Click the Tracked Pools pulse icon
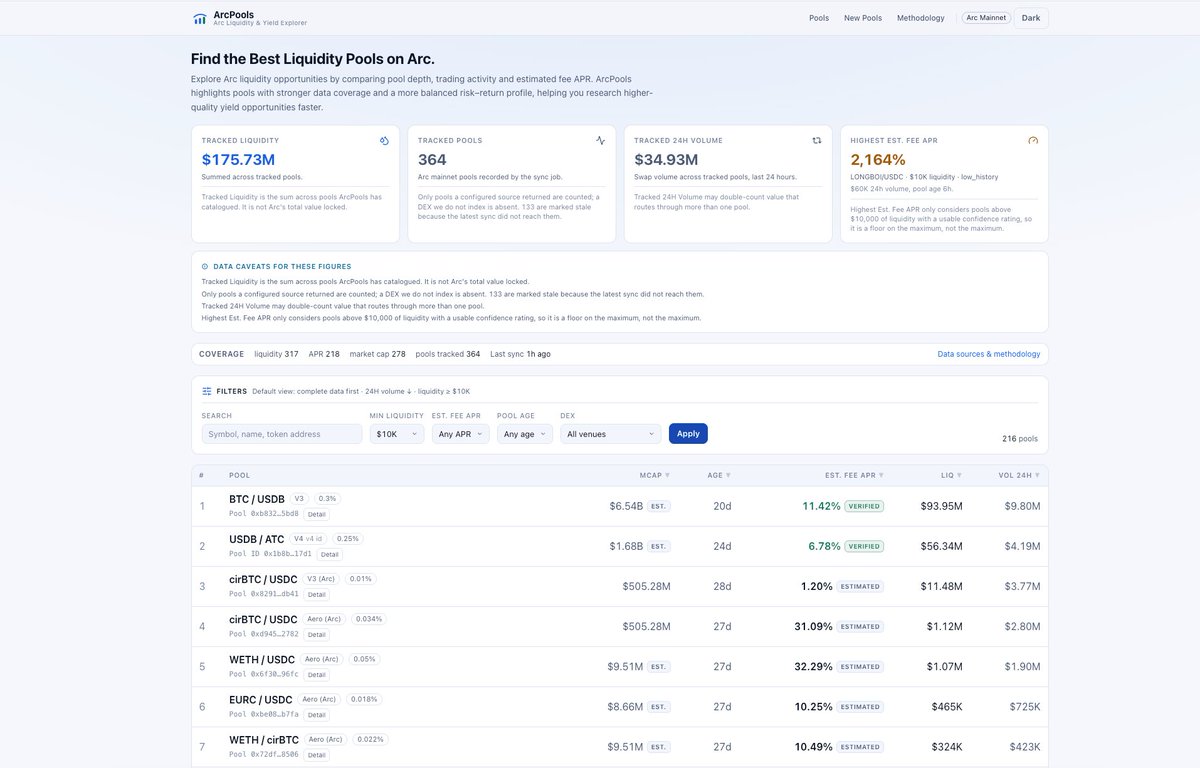Screen dimensions: 1200x768 [x=600, y=141]
